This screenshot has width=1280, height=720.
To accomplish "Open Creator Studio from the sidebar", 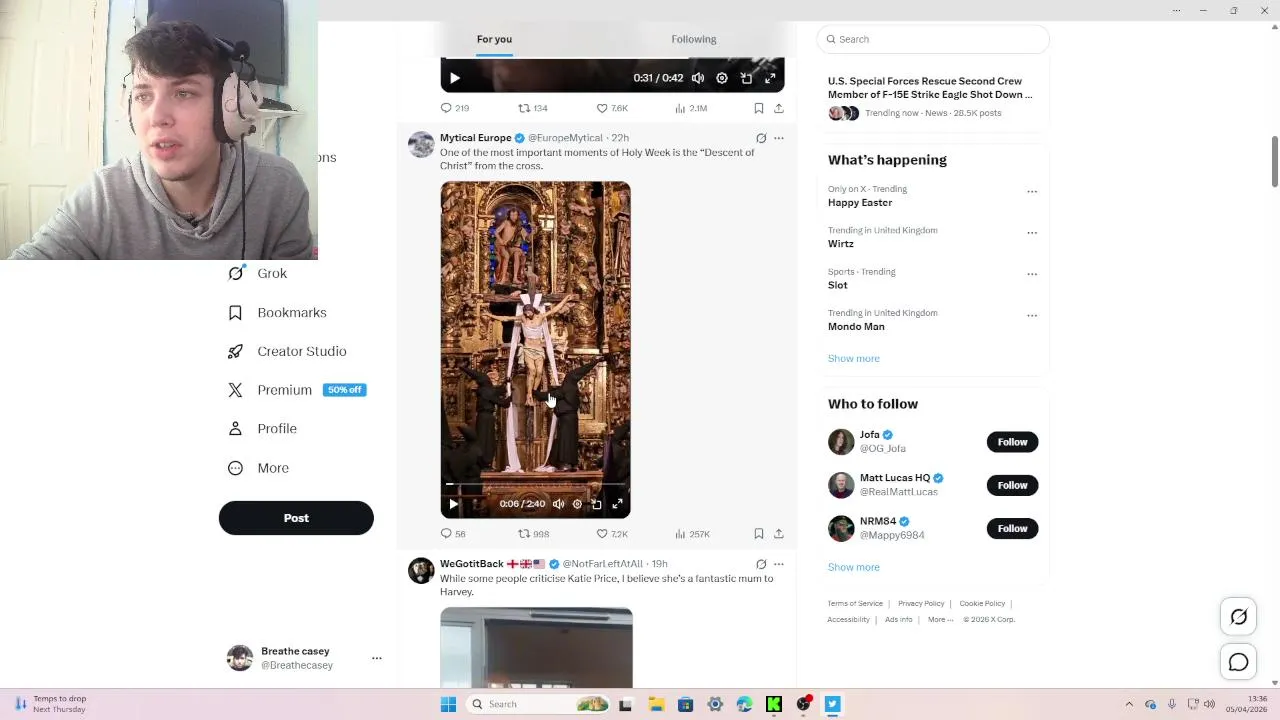I will pyautogui.click(x=287, y=351).
